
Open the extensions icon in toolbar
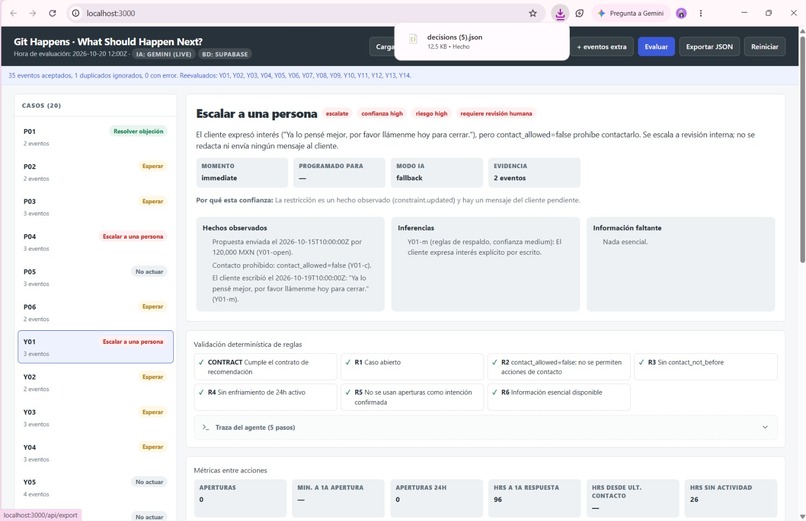click(x=579, y=13)
